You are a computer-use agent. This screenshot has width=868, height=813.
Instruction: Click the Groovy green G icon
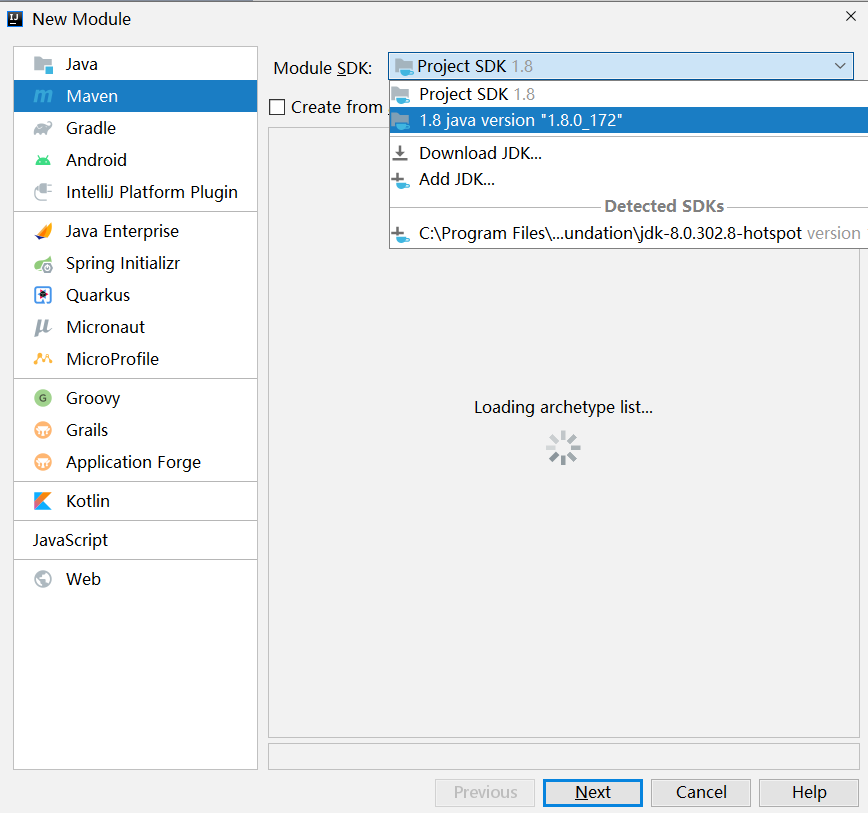coord(43,398)
